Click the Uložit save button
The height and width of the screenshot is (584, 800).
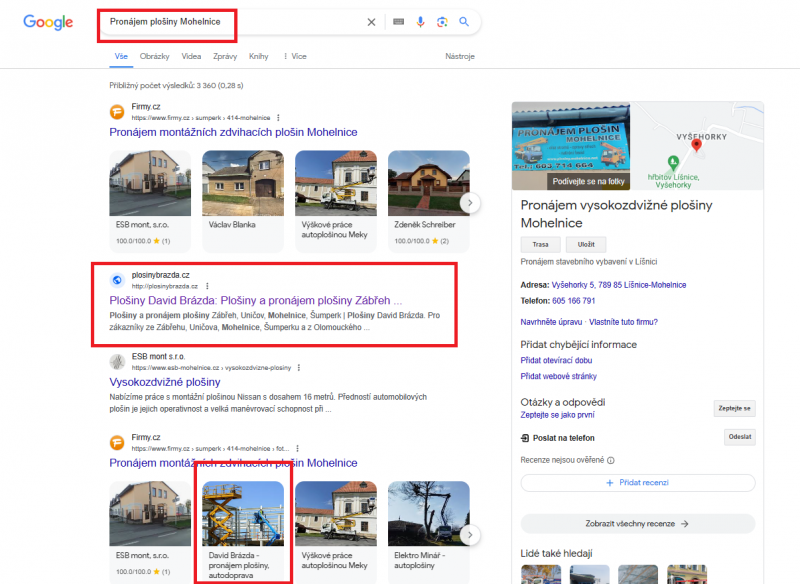coord(586,245)
